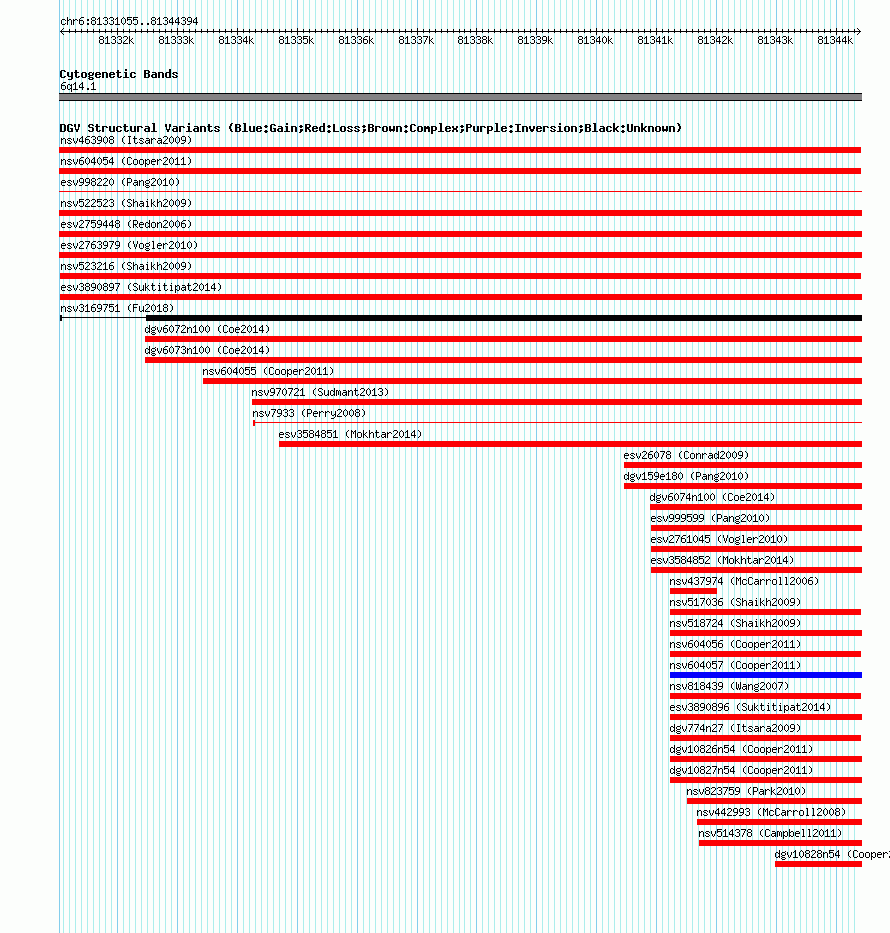The width and height of the screenshot is (890, 933).
Task: Click the 6q14.1 band label
Action: click(x=78, y=87)
